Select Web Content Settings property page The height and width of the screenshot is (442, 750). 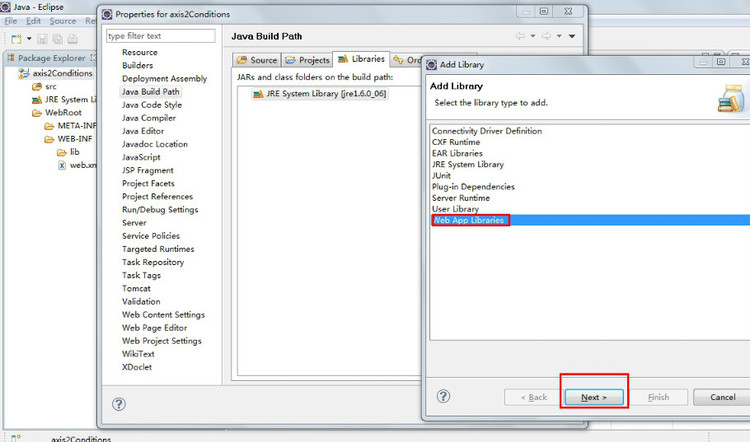(163, 315)
